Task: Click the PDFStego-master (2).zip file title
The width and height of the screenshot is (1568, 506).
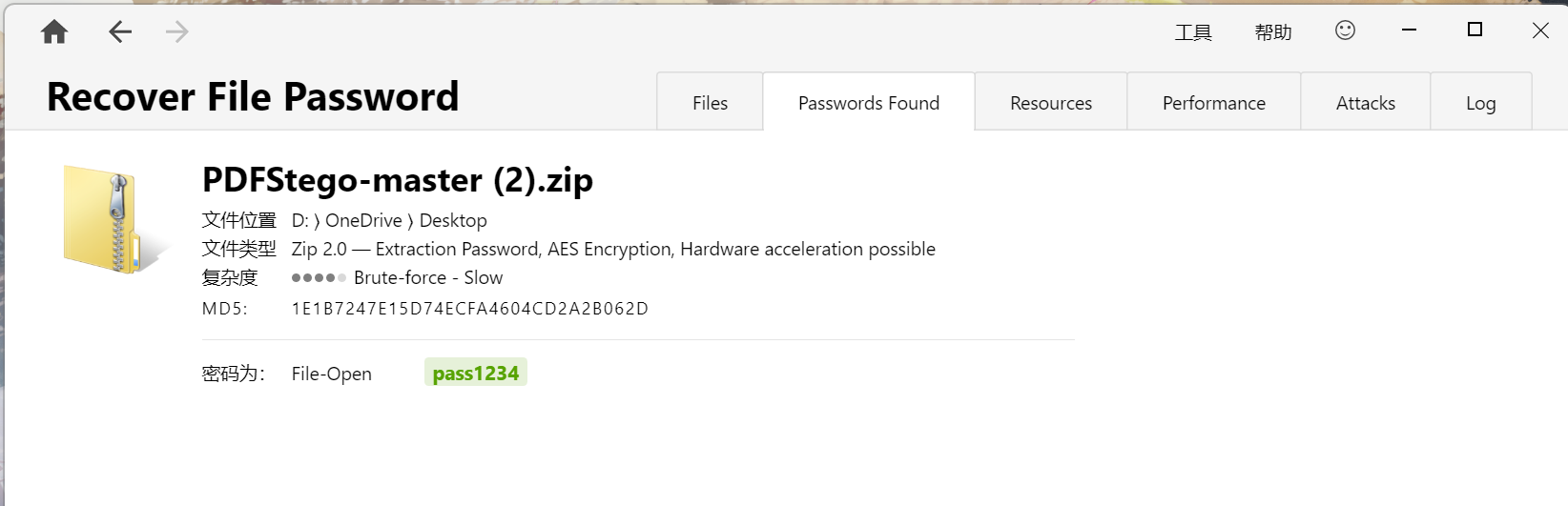Action: point(397,180)
